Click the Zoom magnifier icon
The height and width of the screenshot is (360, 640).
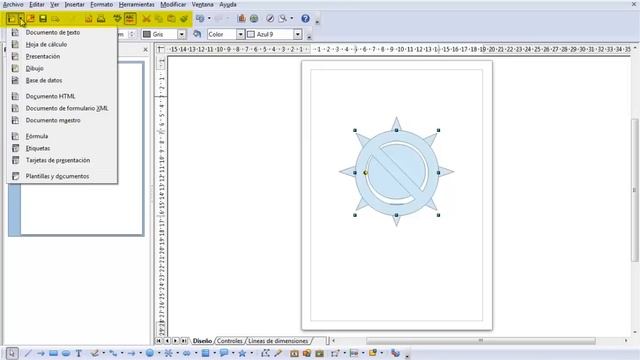pos(282,18)
